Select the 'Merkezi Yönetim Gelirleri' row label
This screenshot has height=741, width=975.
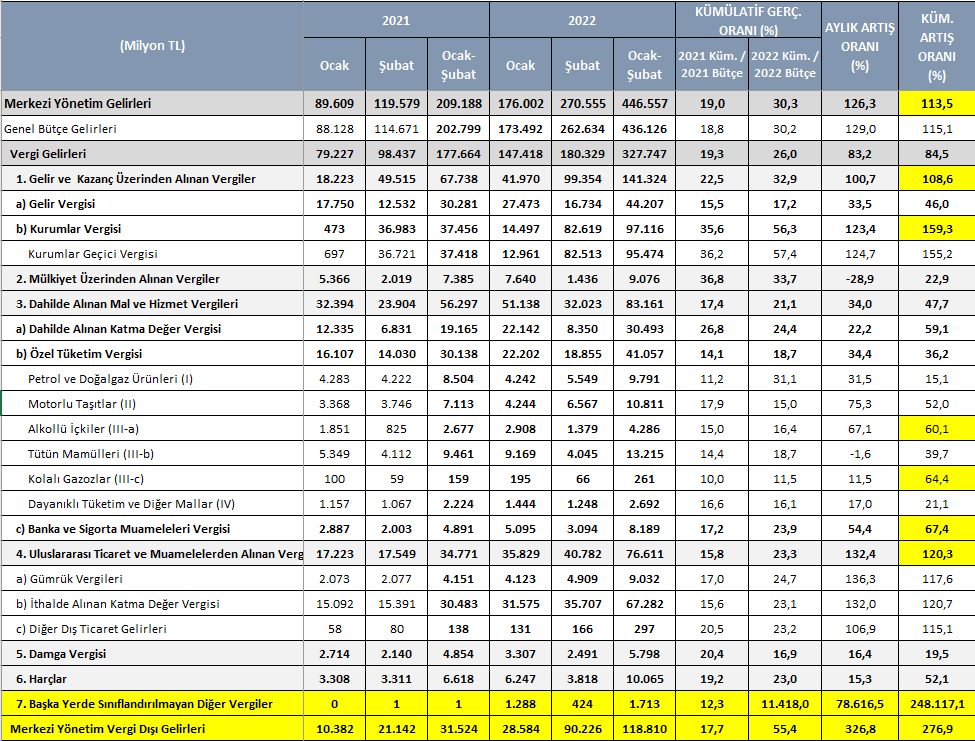tap(80, 104)
